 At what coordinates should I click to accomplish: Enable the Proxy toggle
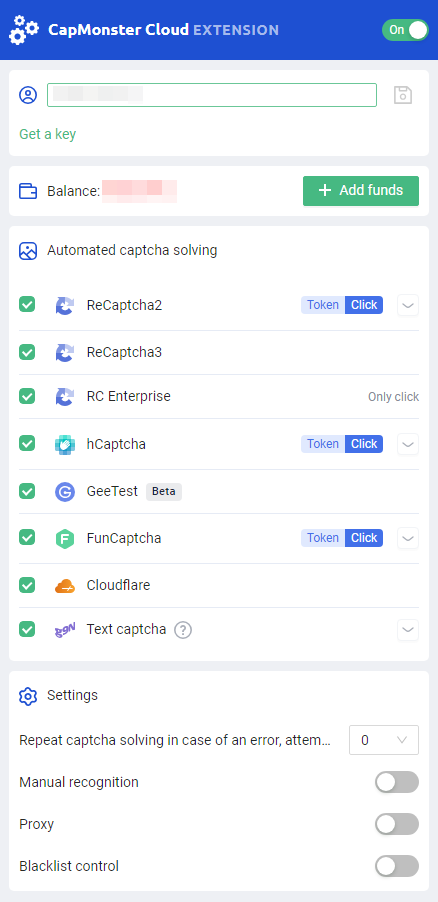coord(397,824)
